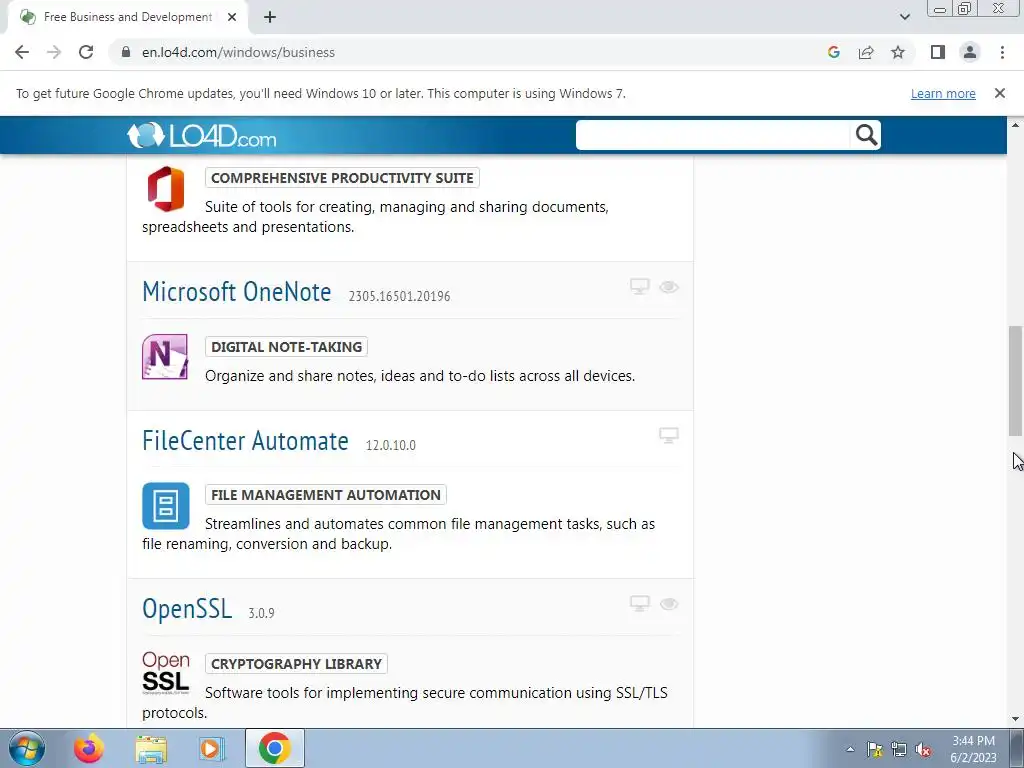Click the page vertical scrollbar thumb
Viewport: 1024px width, 768px height.
1015,380
